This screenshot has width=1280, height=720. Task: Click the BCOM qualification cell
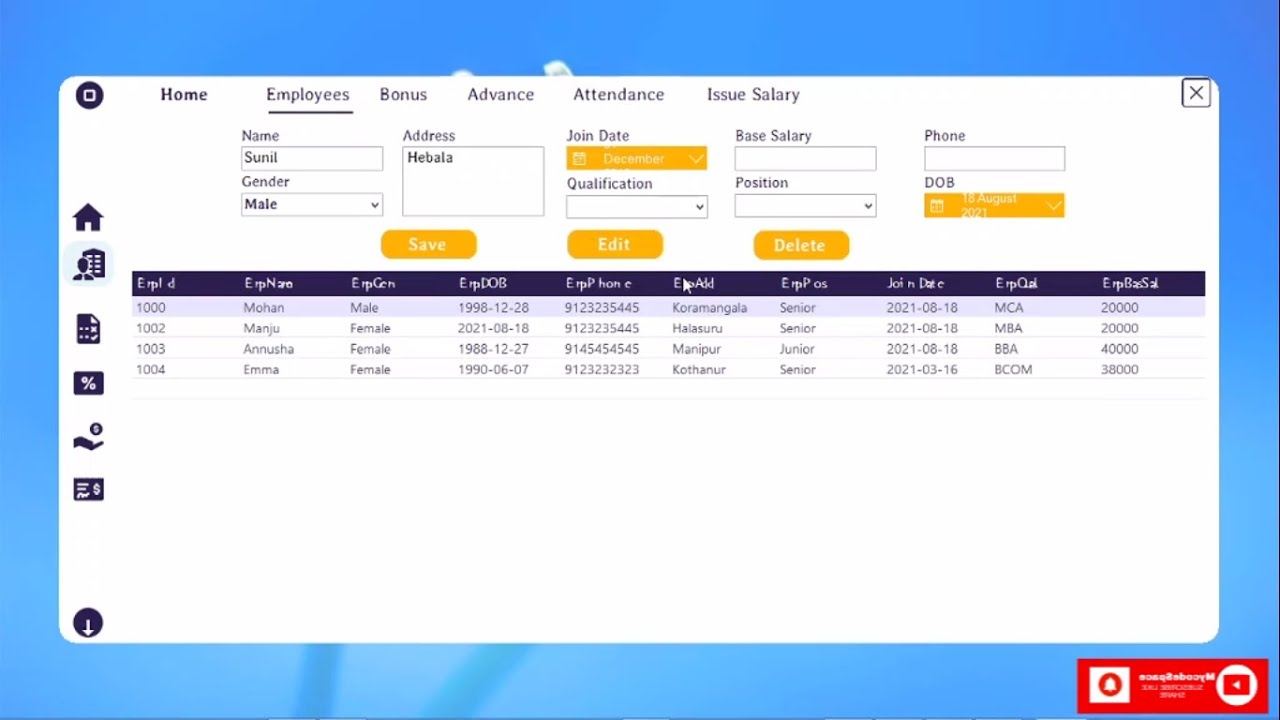click(1013, 369)
